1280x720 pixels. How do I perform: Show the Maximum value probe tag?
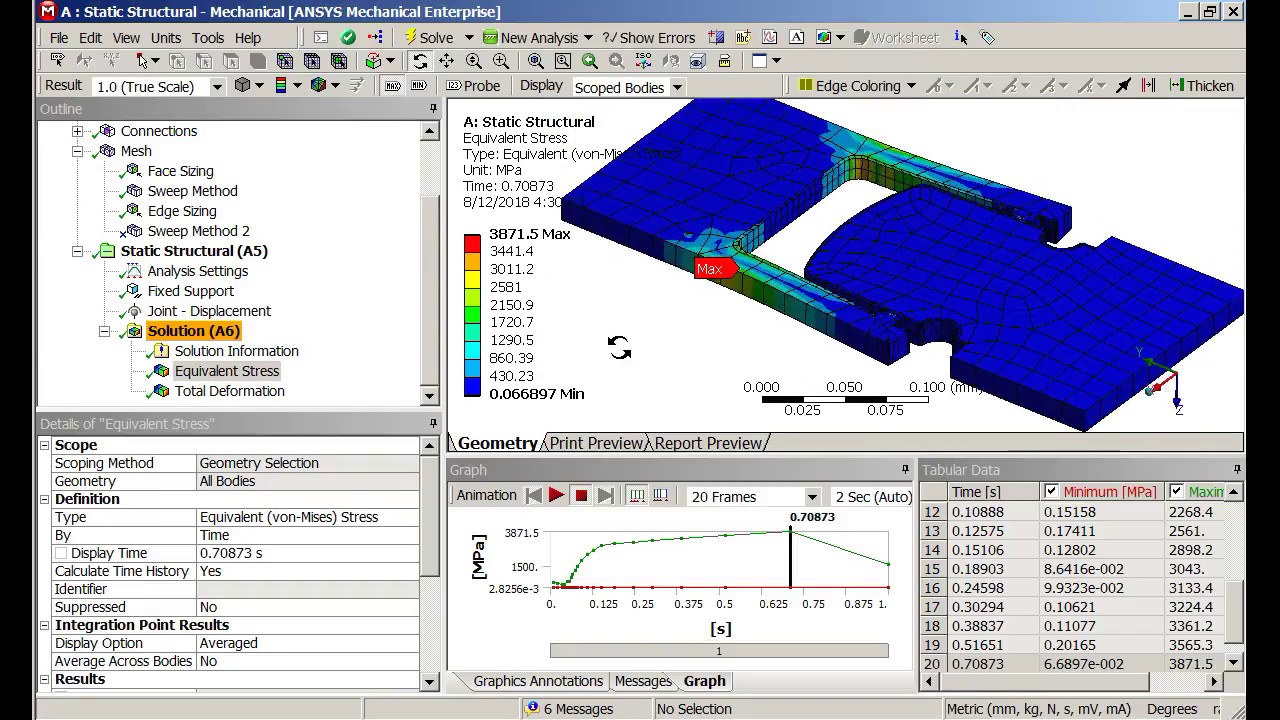click(393, 86)
